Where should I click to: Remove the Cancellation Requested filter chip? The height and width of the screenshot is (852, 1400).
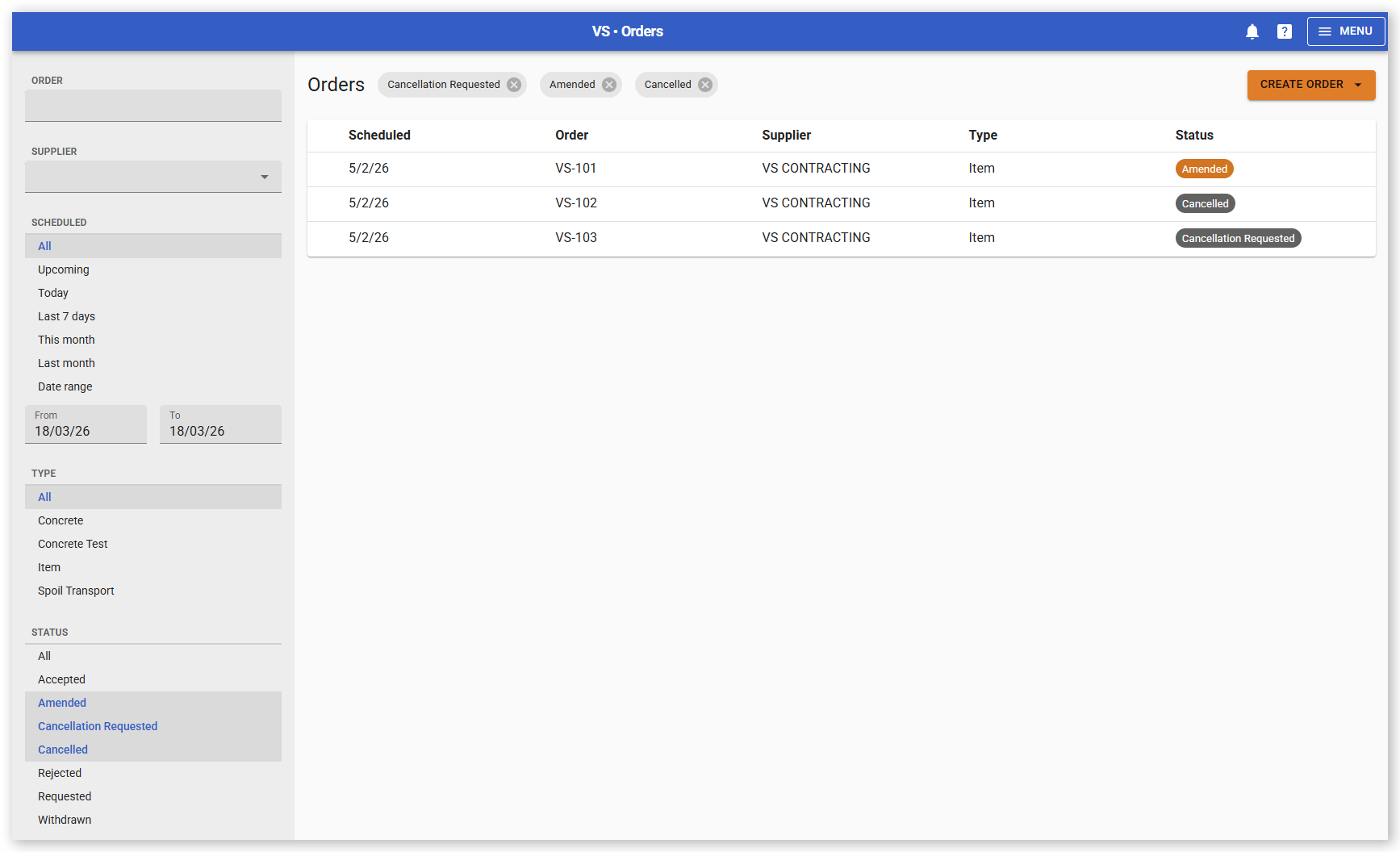tap(514, 85)
